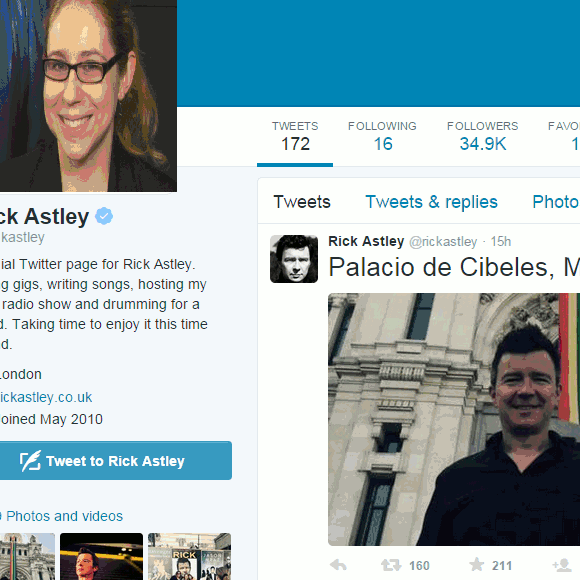Enlarge the Palacio de Cibeles tweet photo
580x580 pixels.
454,419
